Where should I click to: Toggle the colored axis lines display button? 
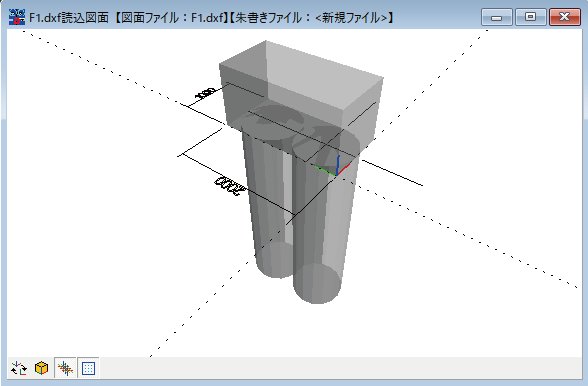coord(65,368)
